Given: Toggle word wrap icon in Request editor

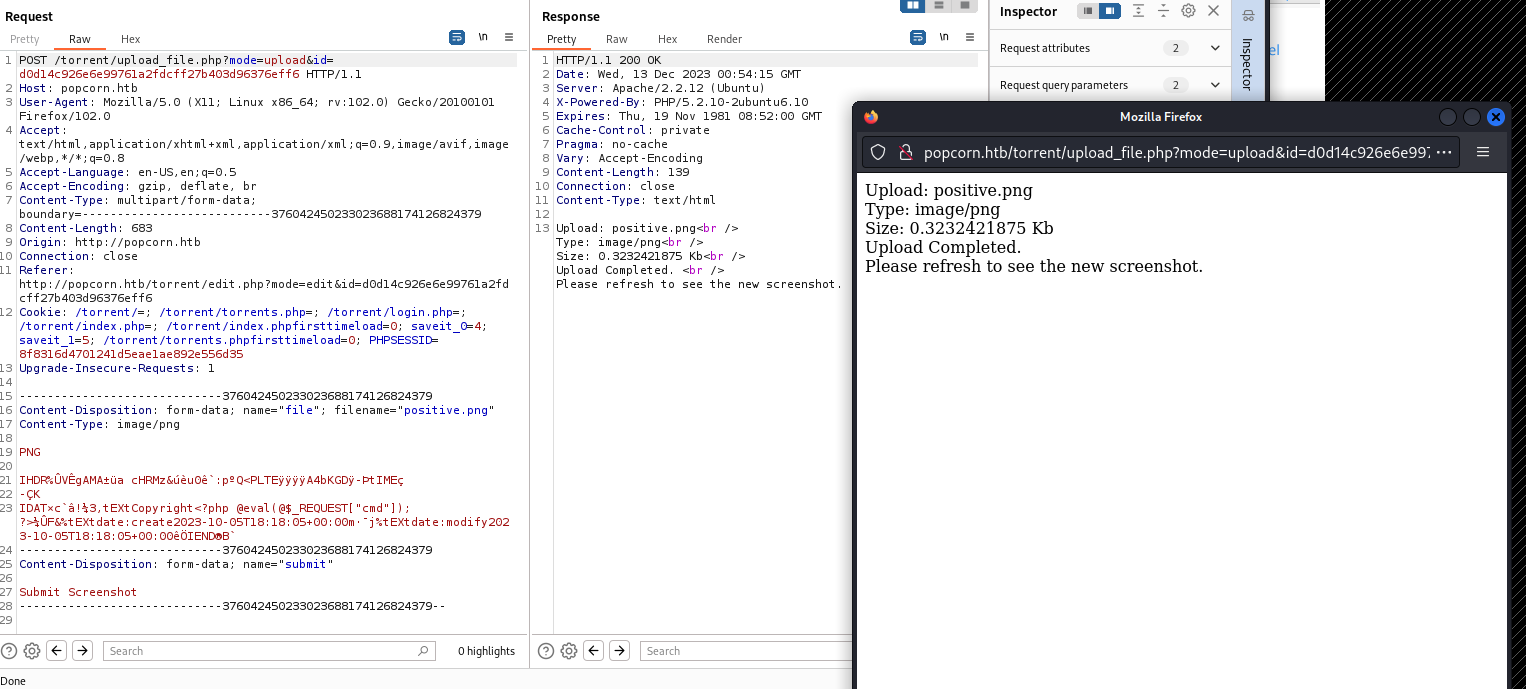Looking at the screenshot, I should [457, 38].
